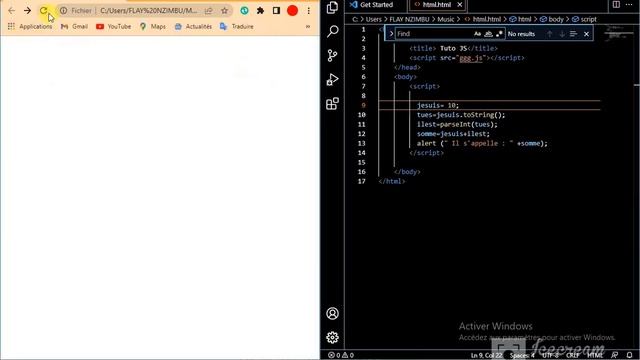Click Chrome address bar URL

click(x=149, y=11)
